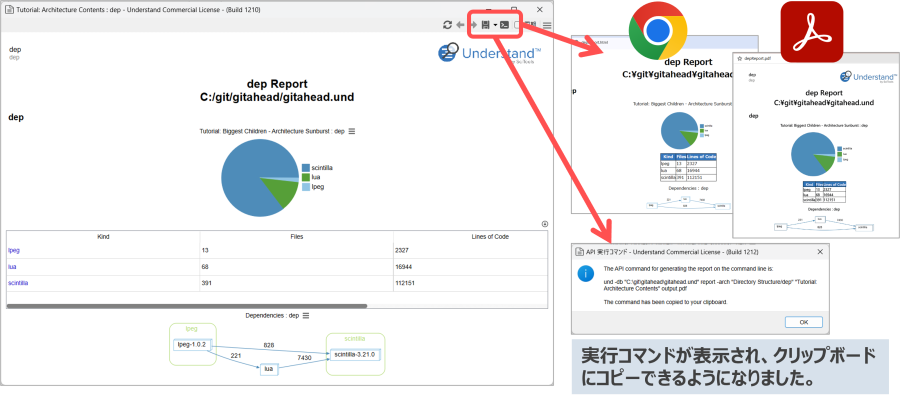Click the table's horizontal scrollbar
Image resolution: width=900 pixels, height=400 pixels.
coord(187,306)
